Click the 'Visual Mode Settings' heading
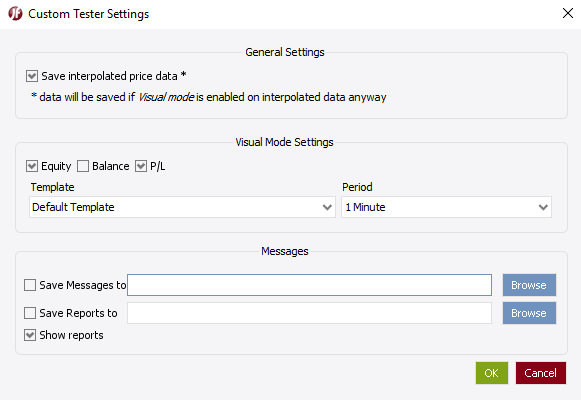581x400 pixels. click(x=285, y=142)
